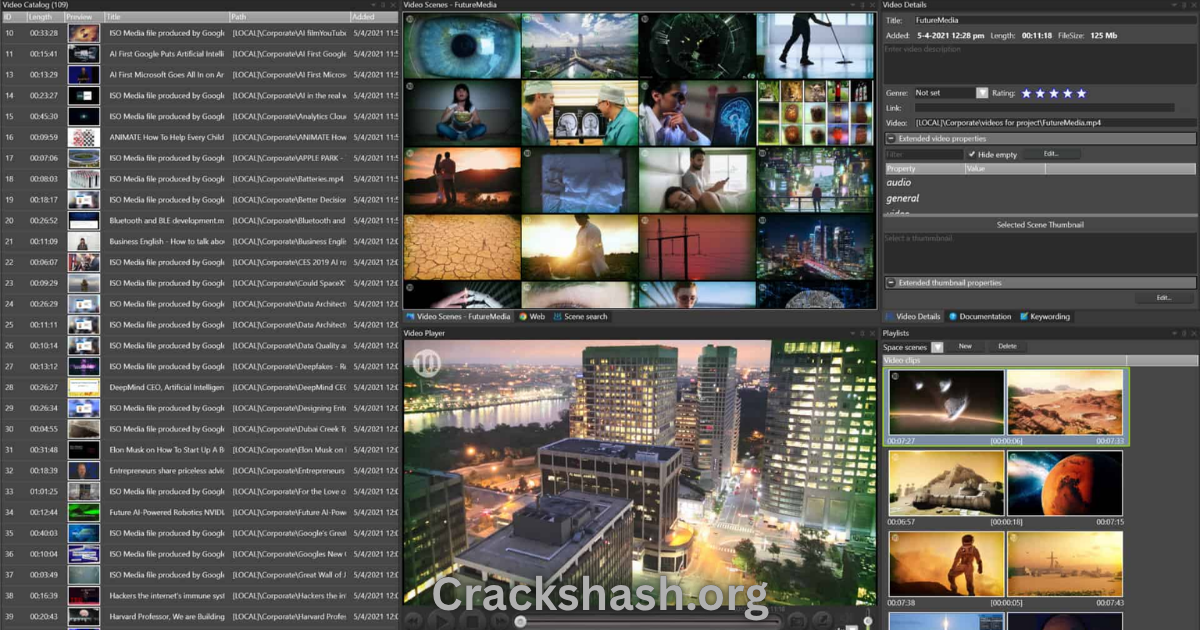1200x630 pixels.
Task: Sort catalog by Added column header
Action: 374,17
